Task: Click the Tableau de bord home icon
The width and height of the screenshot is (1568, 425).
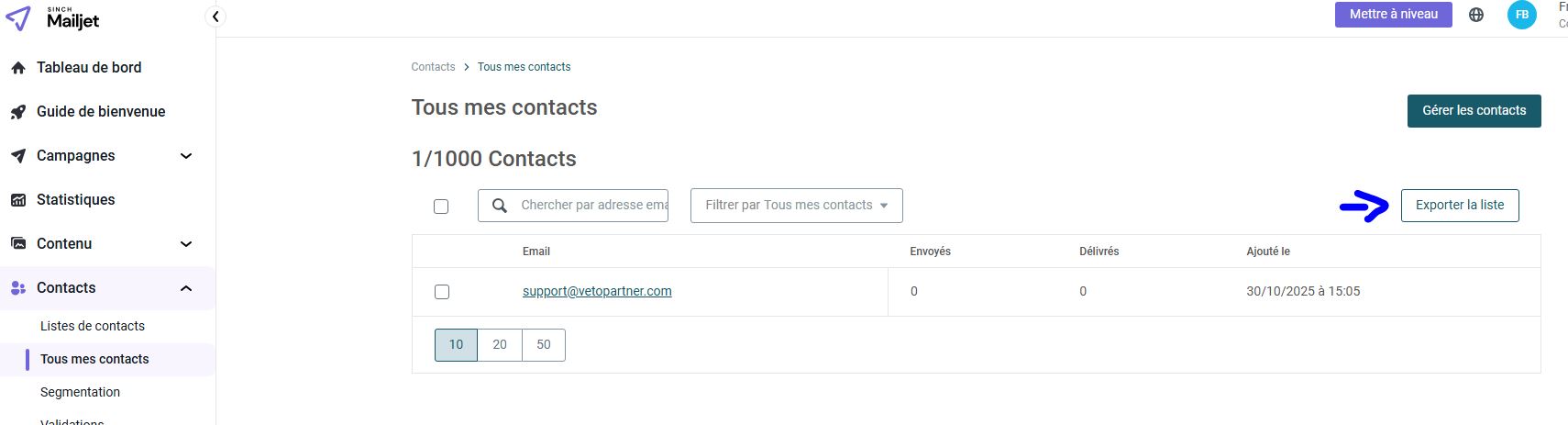Action: coord(18,68)
